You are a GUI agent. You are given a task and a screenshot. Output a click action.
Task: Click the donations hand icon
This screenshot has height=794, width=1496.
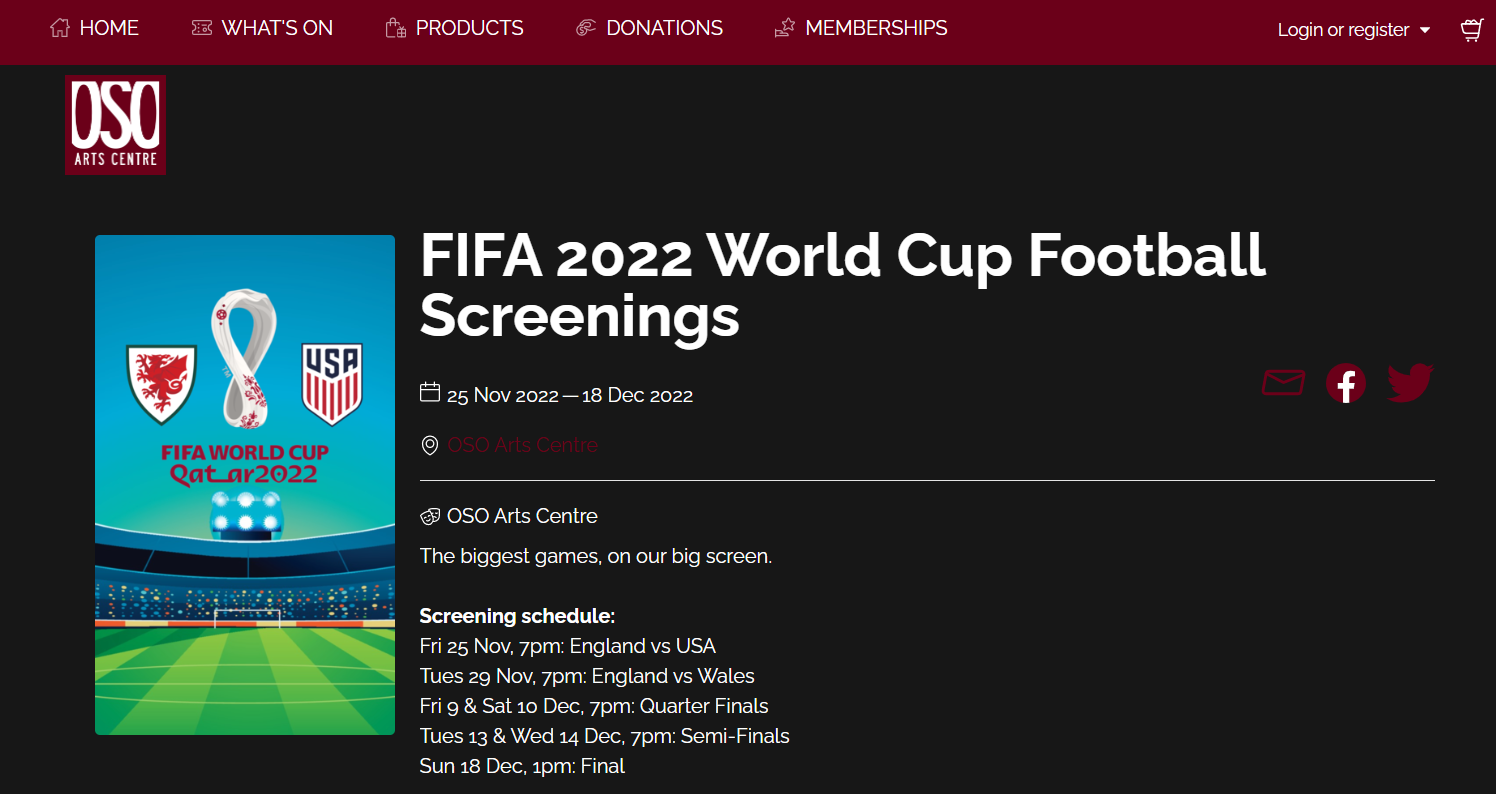[586, 28]
